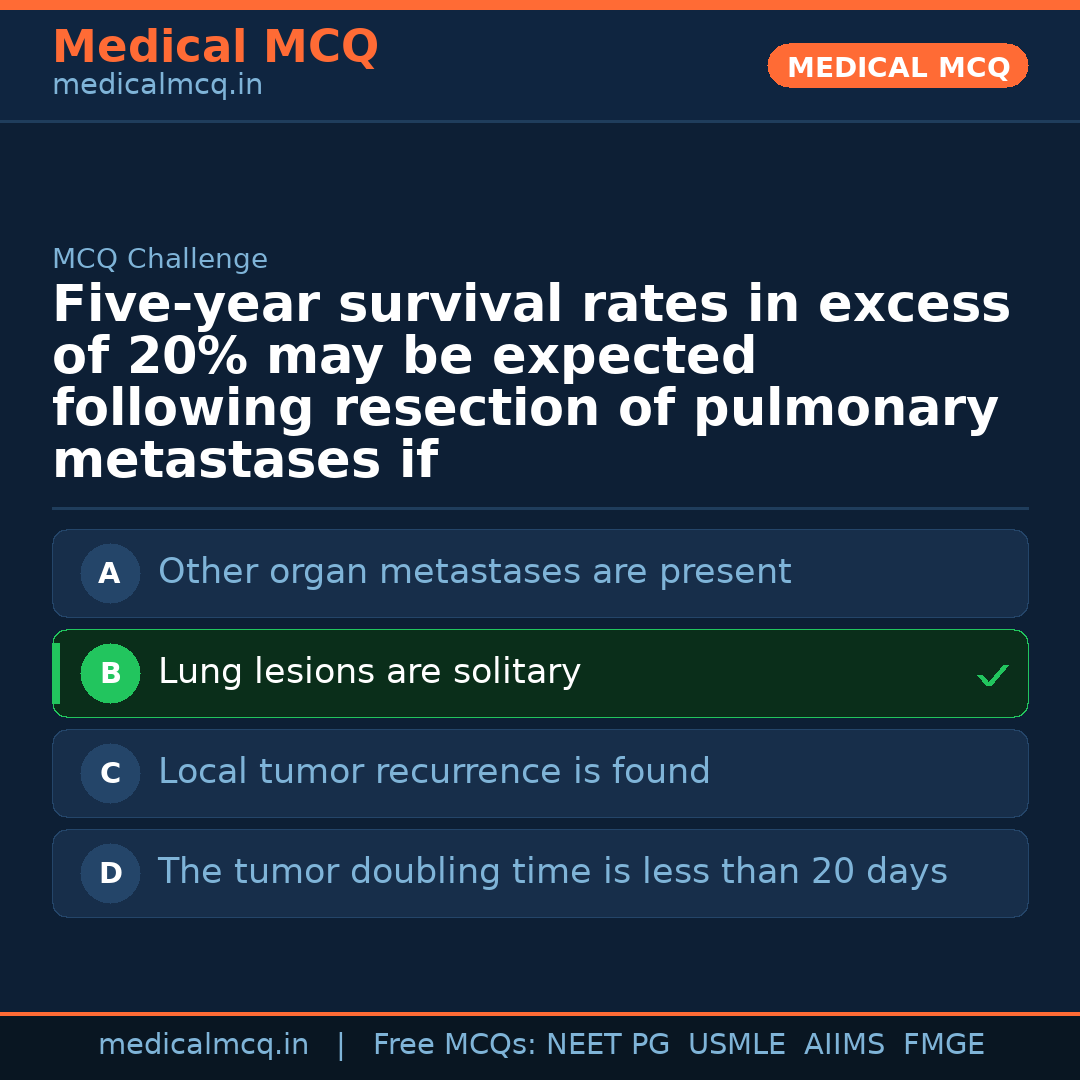Select 'The tumor doubling time' answer
The width and height of the screenshot is (1080, 1080).
click(x=552, y=872)
